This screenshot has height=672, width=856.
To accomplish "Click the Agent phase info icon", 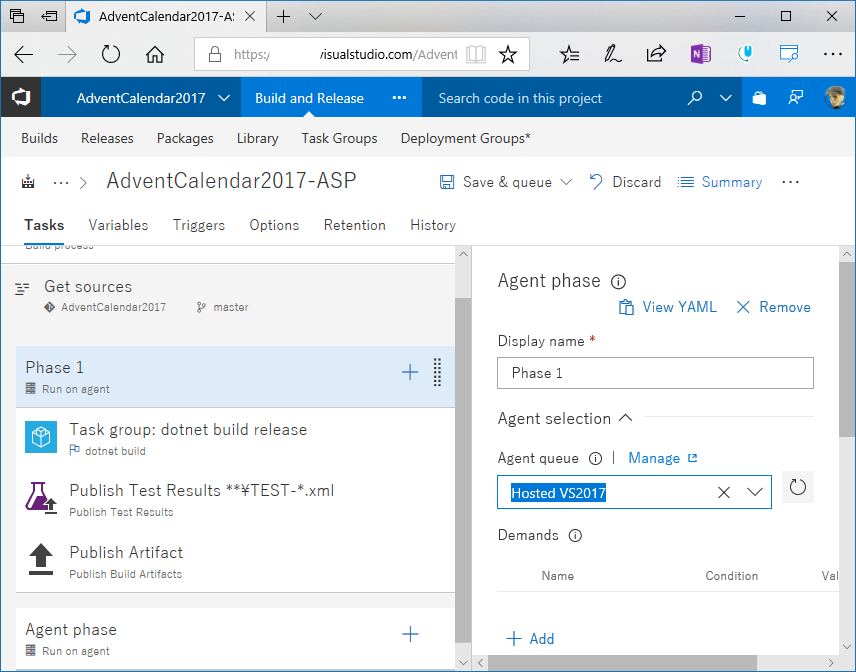I will click(x=618, y=282).
